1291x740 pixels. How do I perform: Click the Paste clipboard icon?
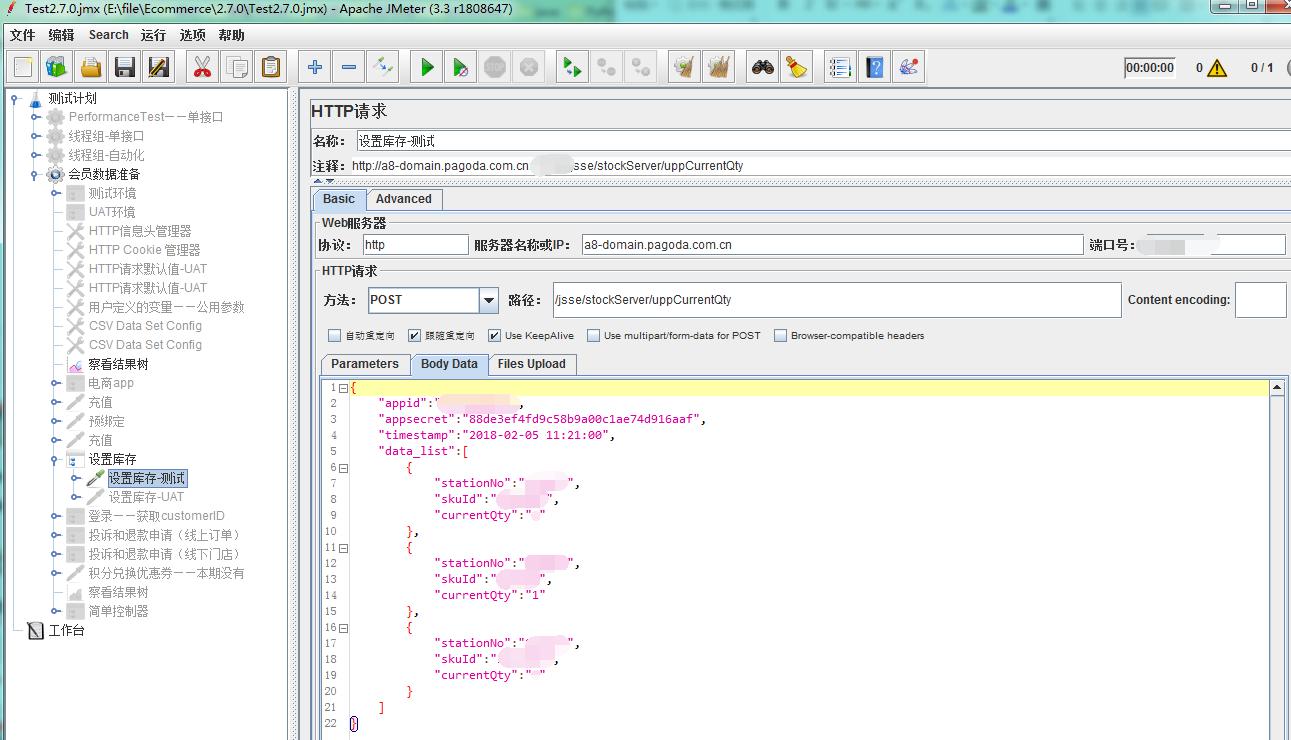pos(271,67)
